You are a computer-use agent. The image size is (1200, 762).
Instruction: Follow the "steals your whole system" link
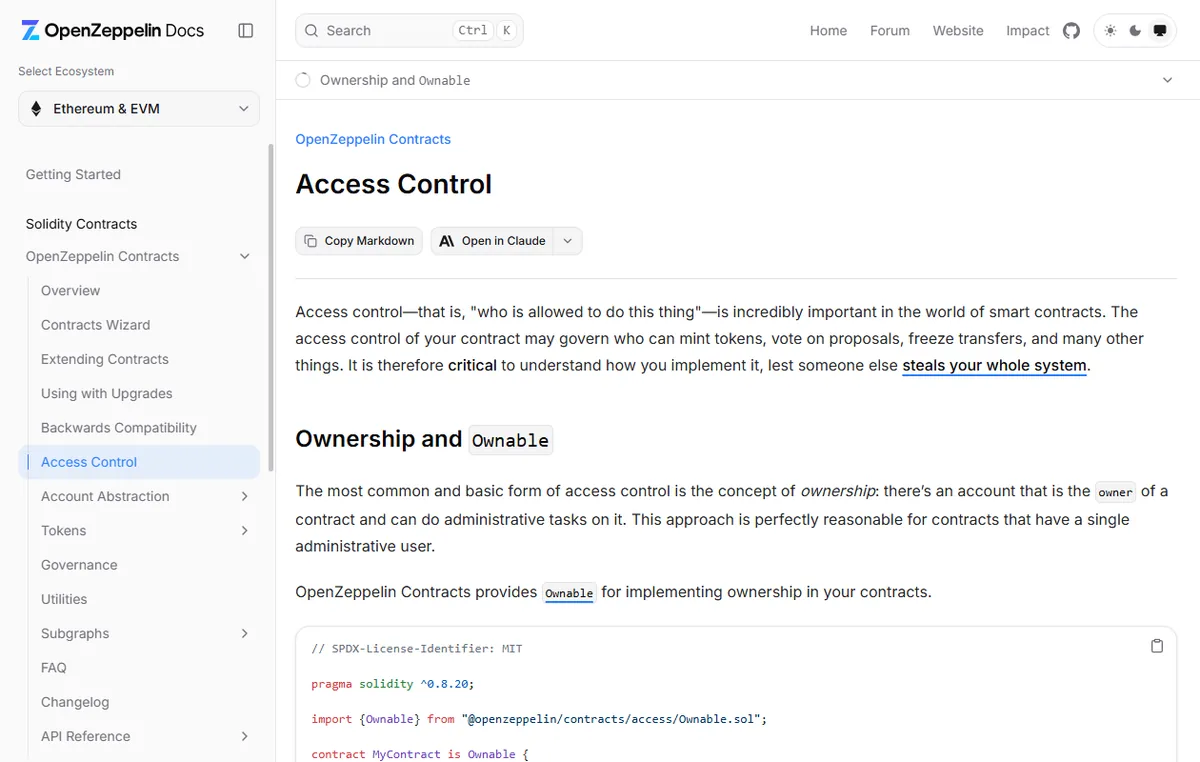[994, 365]
